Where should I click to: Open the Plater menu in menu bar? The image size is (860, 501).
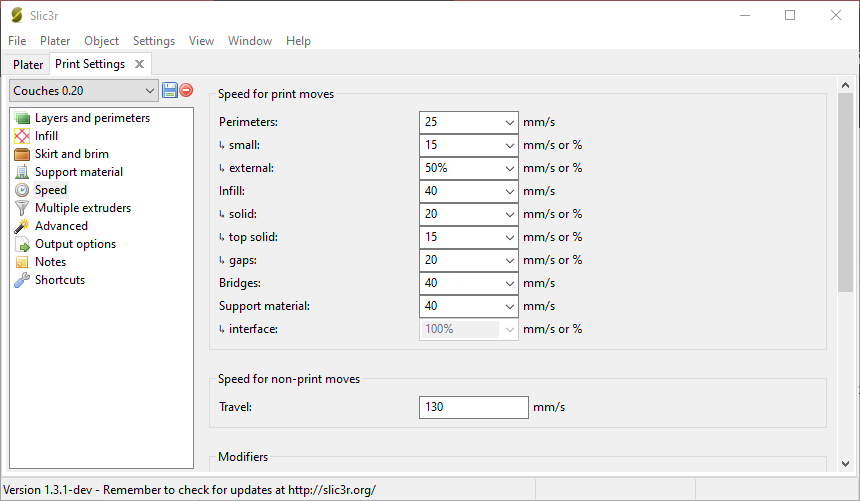tap(55, 41)
